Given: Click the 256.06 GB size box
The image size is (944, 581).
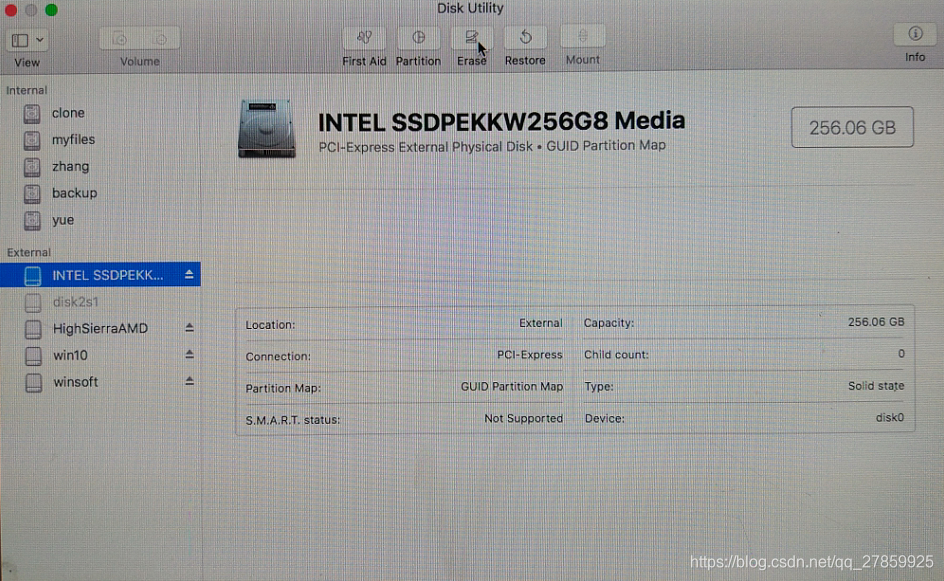Looking at the screenshot, I should point(852,127).
